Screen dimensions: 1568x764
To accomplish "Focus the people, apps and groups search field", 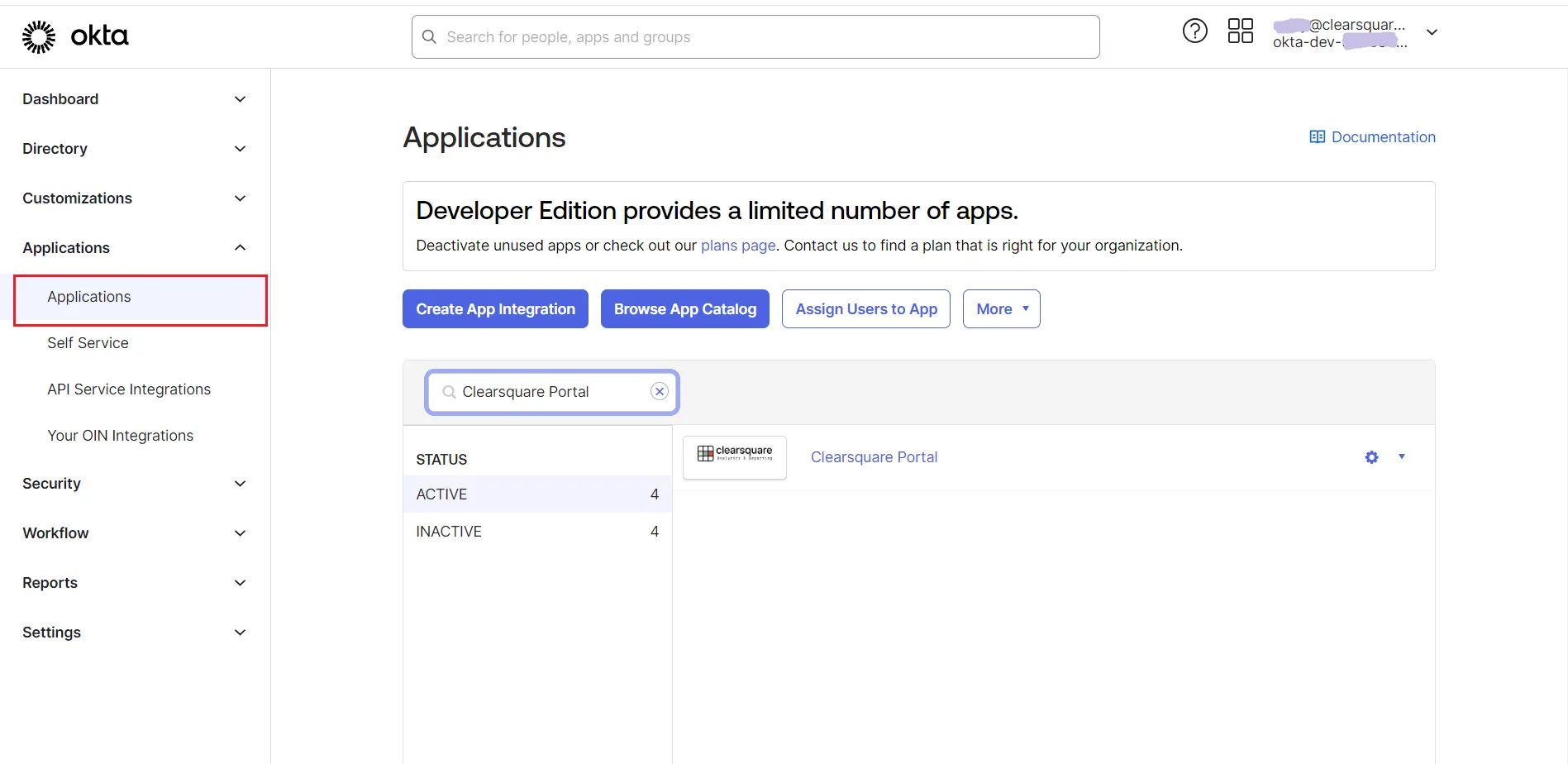I will click(x=755, y=37).
